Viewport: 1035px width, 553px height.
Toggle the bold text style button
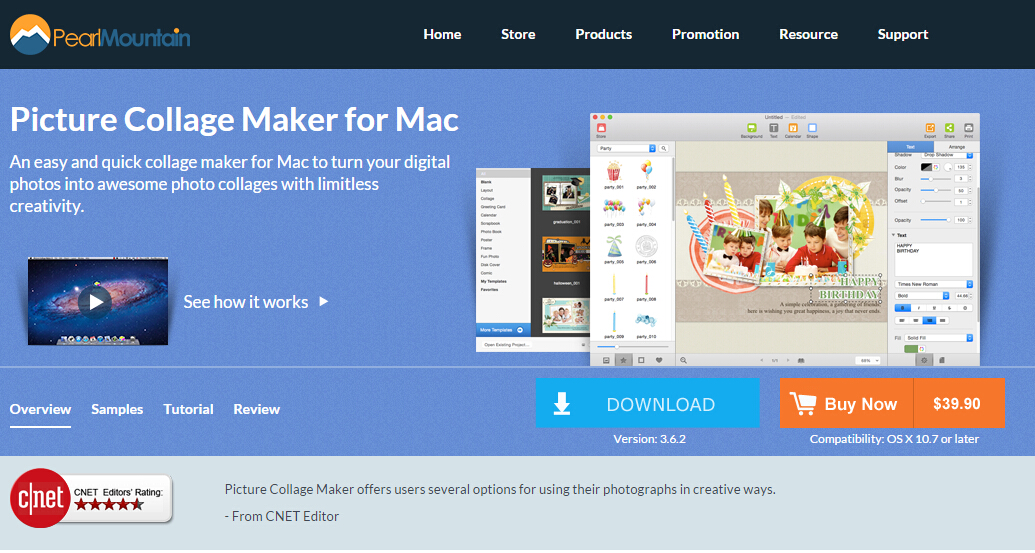(902, 308)
